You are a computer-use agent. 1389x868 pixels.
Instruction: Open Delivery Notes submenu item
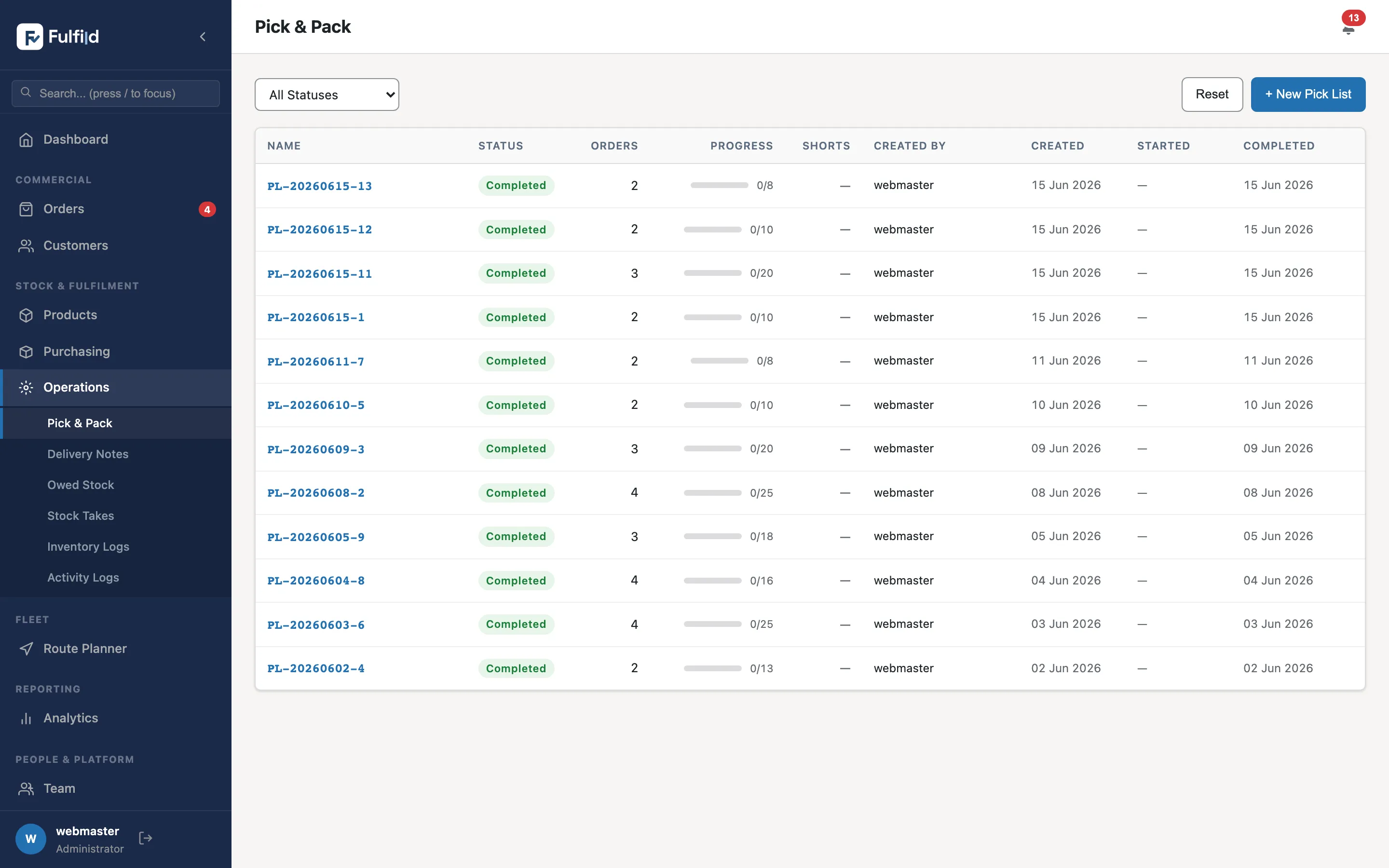click(115, 454)
